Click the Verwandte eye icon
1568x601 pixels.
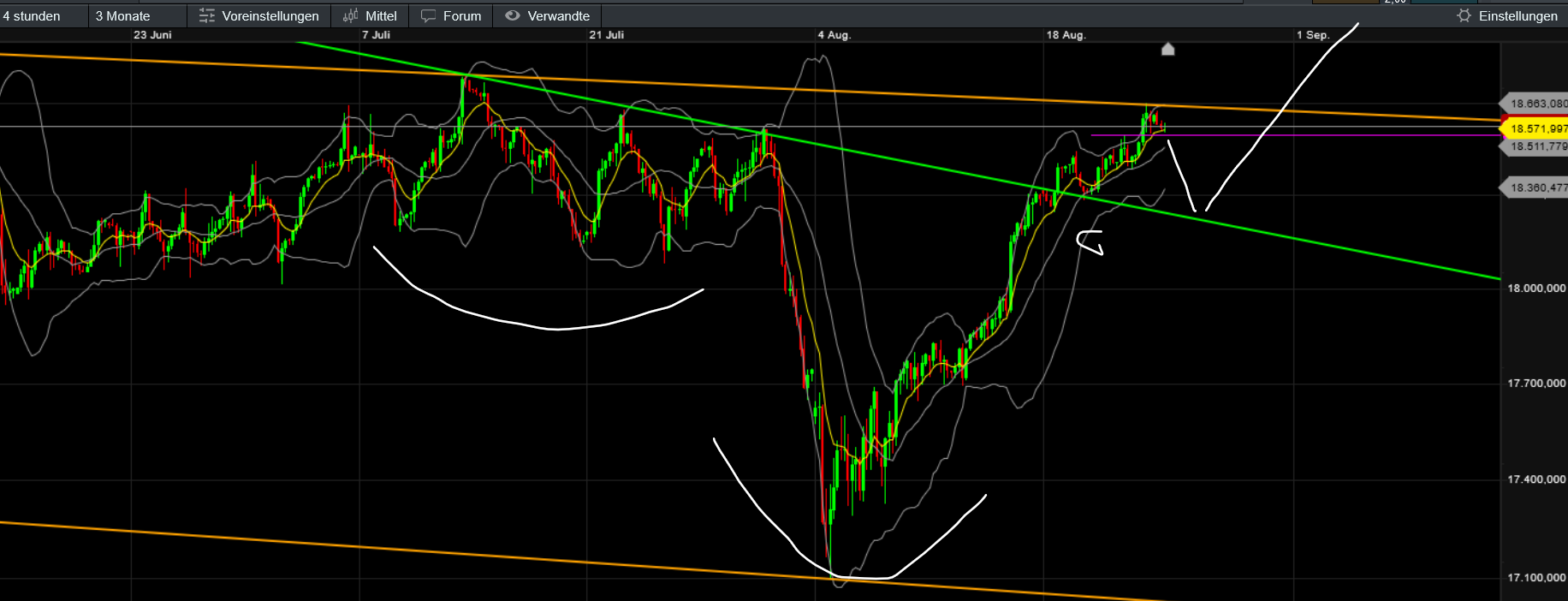[x=512, y=15]
